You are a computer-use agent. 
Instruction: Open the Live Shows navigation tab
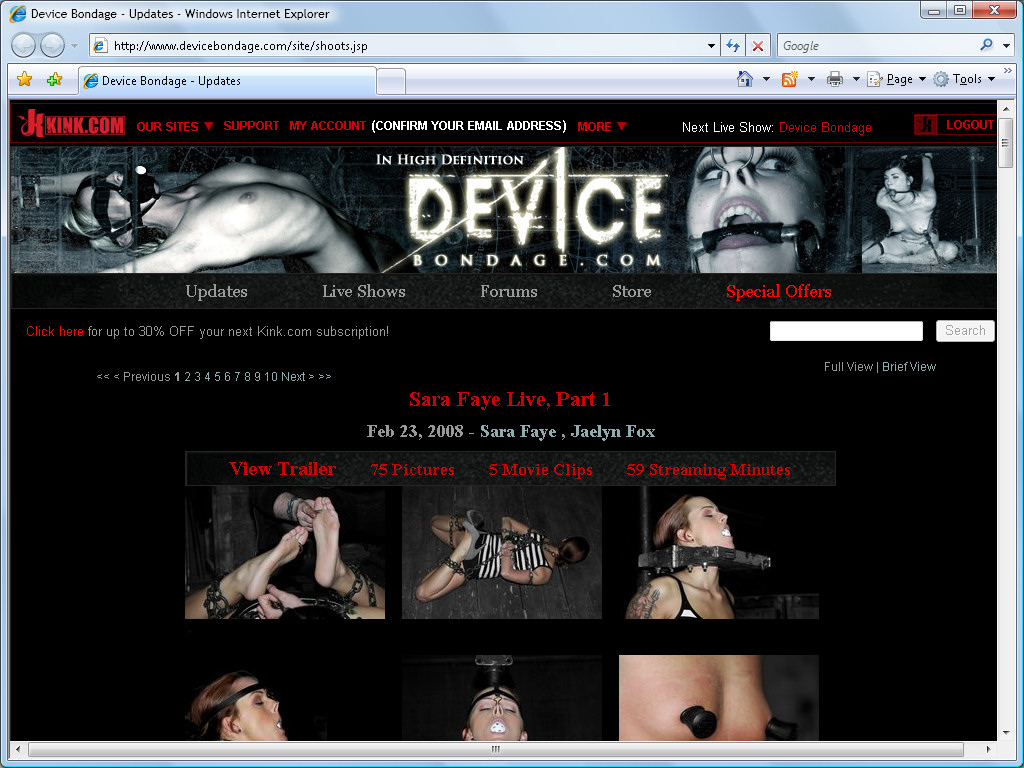click(363, 291)
